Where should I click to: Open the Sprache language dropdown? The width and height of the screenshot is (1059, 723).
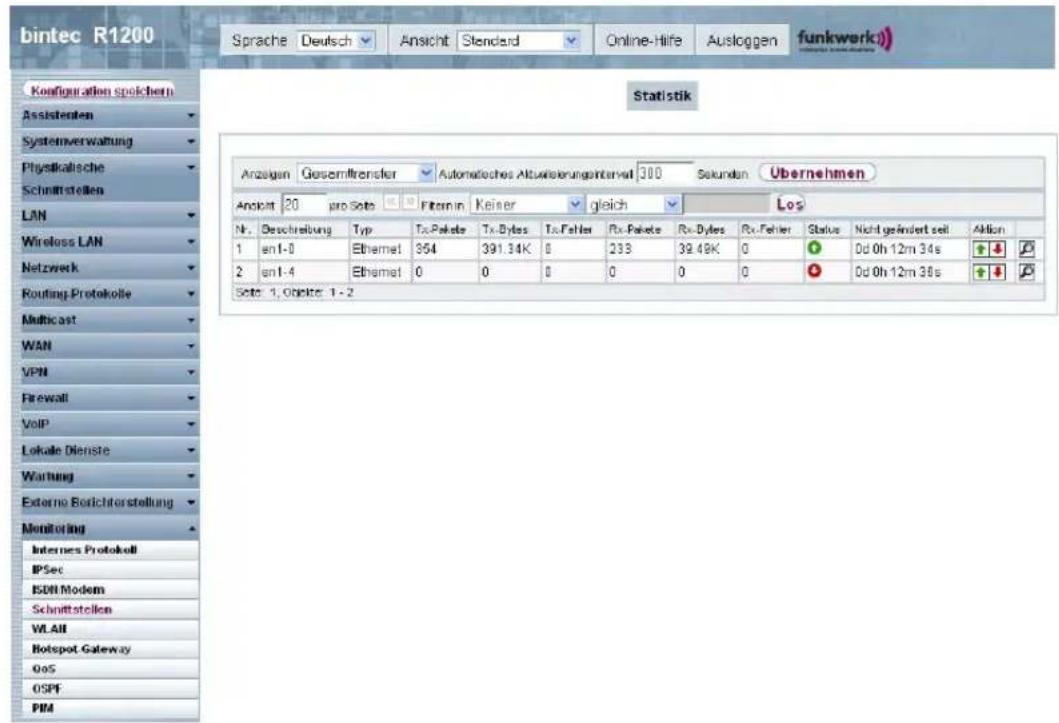point(336,41)
